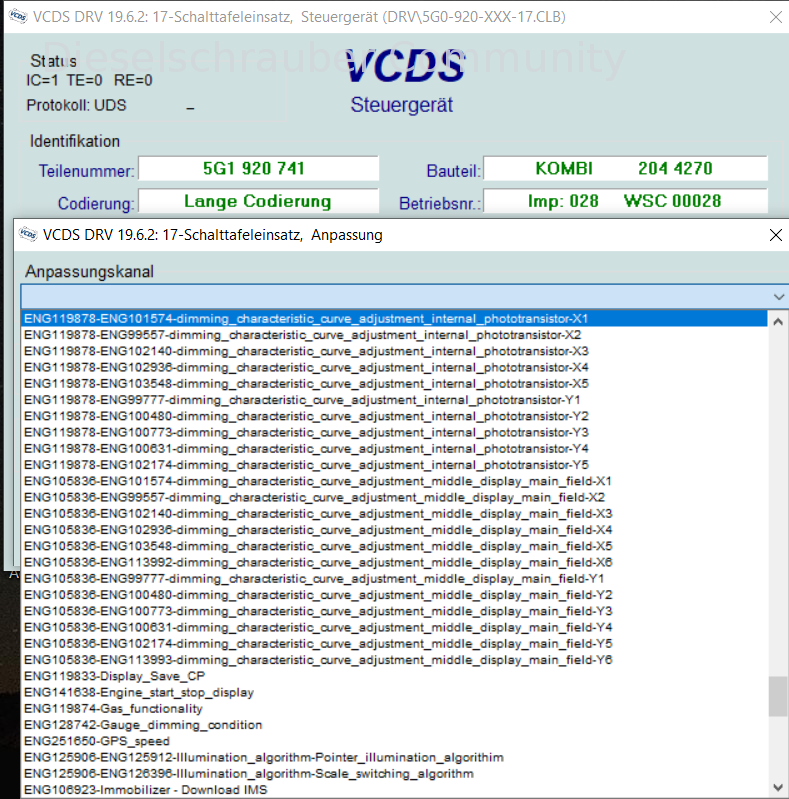Select middle_display_main_field-Y1 entry

point(394,579)
